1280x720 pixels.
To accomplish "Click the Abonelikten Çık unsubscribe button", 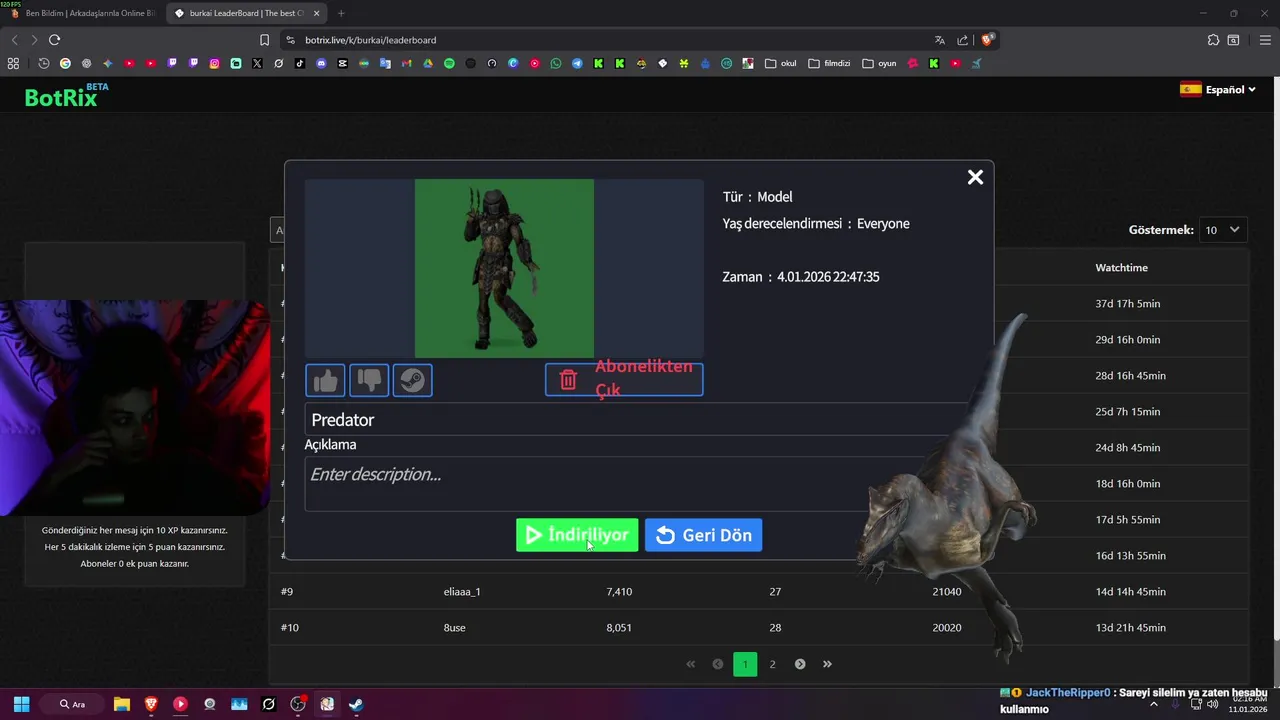I will 624,380.
